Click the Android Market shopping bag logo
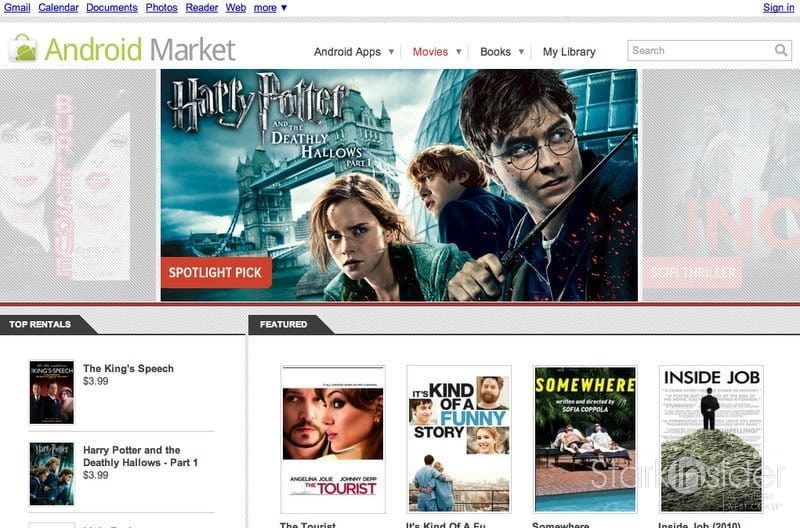Screen dimensions: 800x528 pos(22,48)
